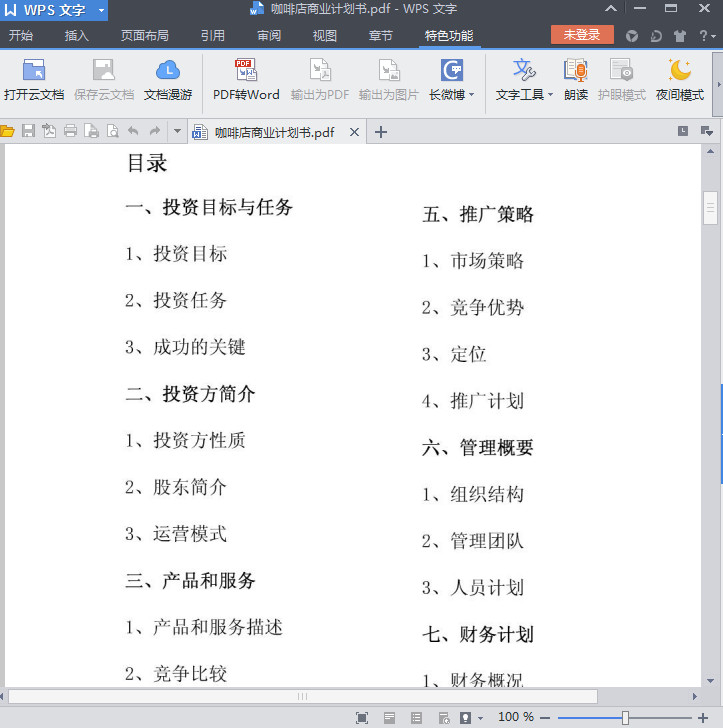Open the 章节 ribbon tab

380,36
